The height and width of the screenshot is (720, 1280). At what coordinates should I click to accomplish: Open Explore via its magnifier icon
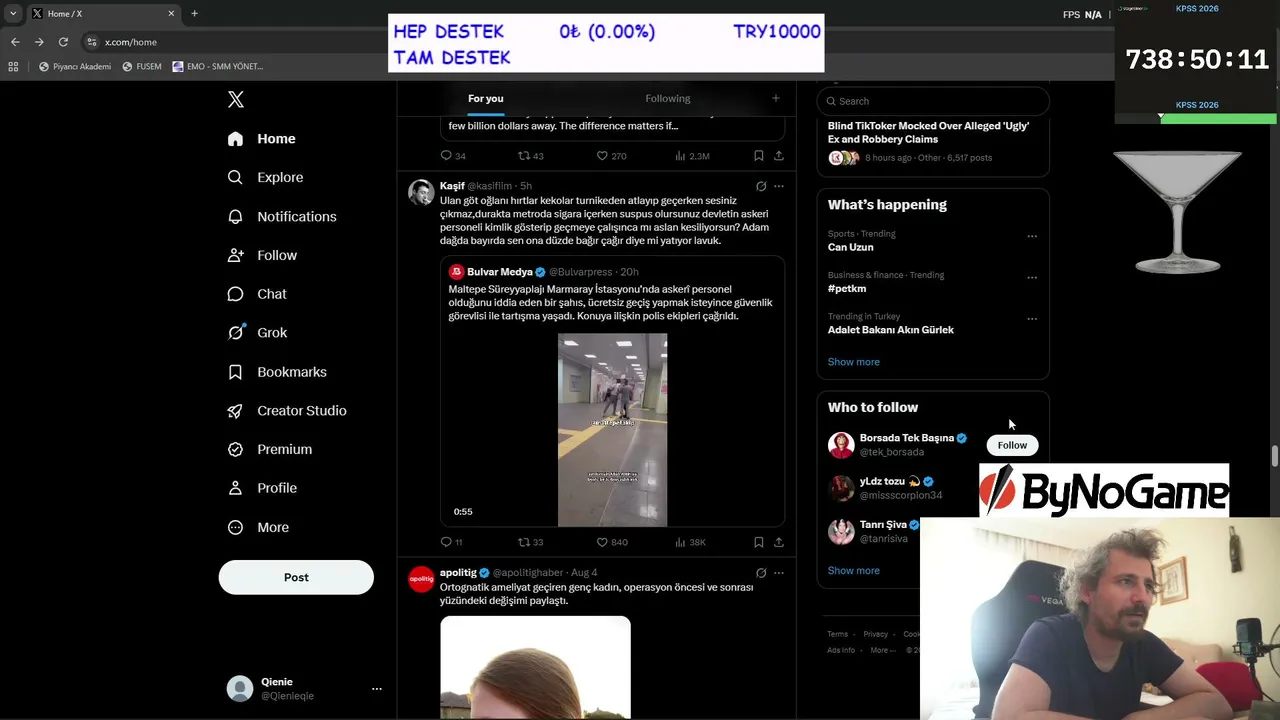[235, 177]
